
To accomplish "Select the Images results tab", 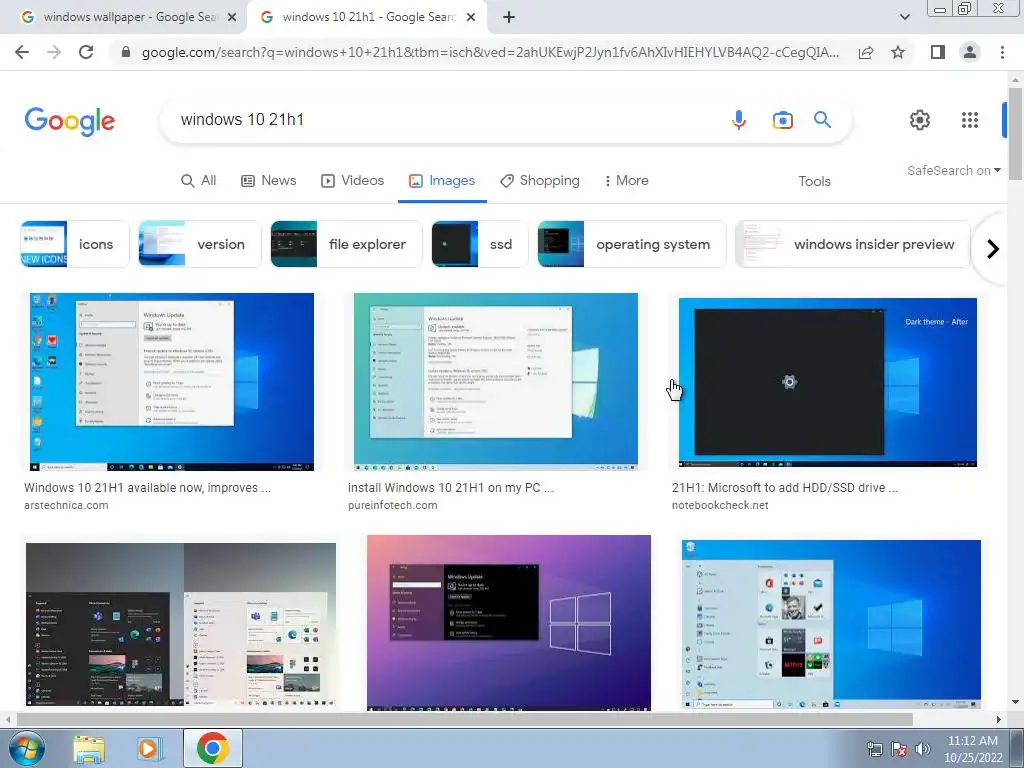I will [x=442, y=180].
